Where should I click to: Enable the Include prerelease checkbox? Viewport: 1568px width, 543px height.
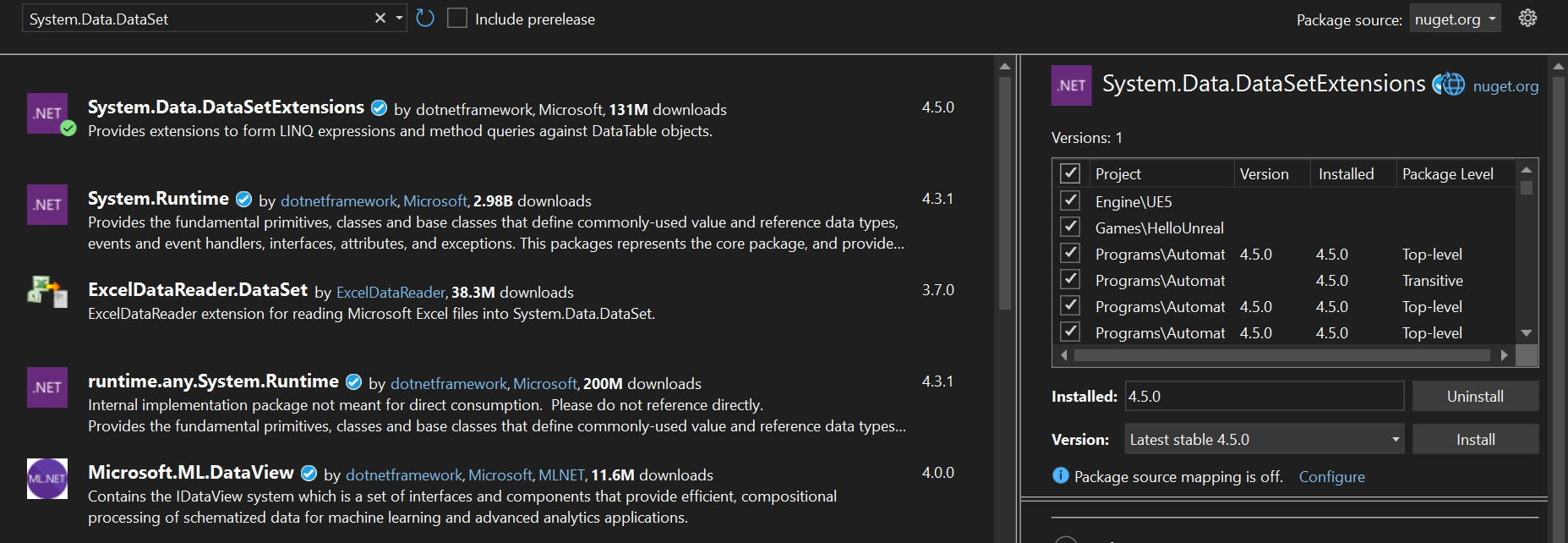tap(457, 19)
